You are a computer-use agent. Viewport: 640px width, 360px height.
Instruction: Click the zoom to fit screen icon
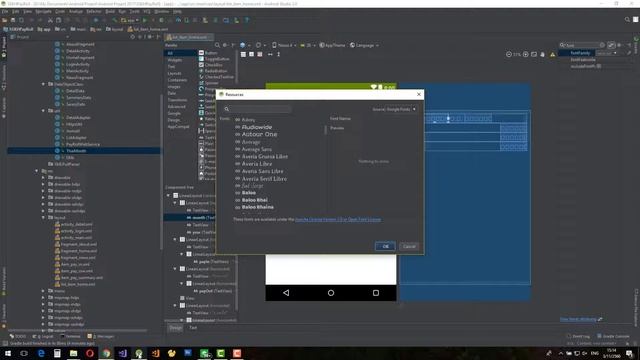[x=534, y=54]
